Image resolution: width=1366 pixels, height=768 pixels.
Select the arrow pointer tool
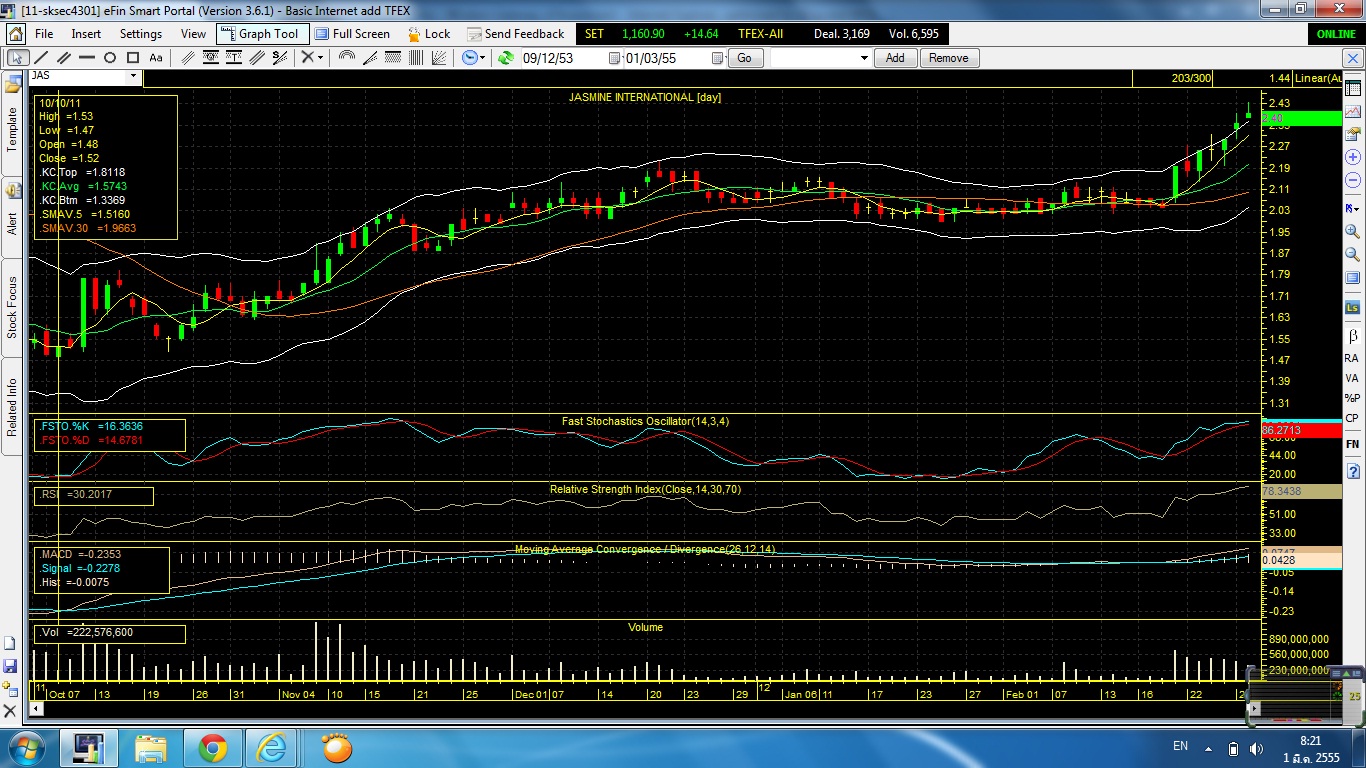click(17, 58)
